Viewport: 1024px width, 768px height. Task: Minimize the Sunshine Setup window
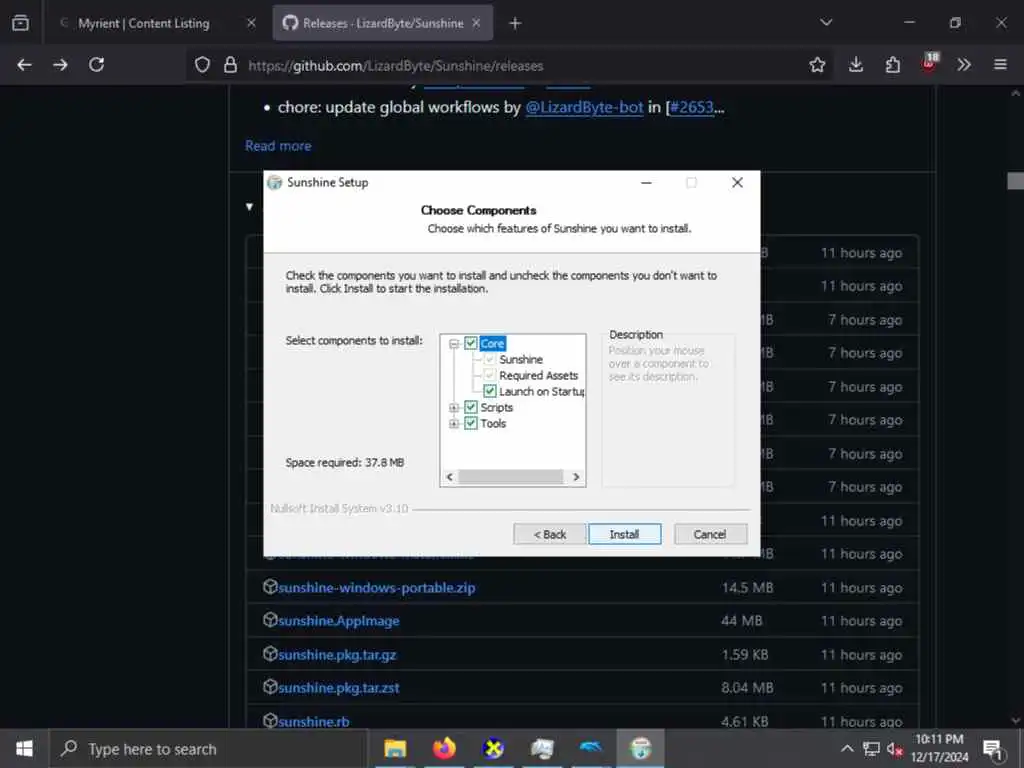647,183
